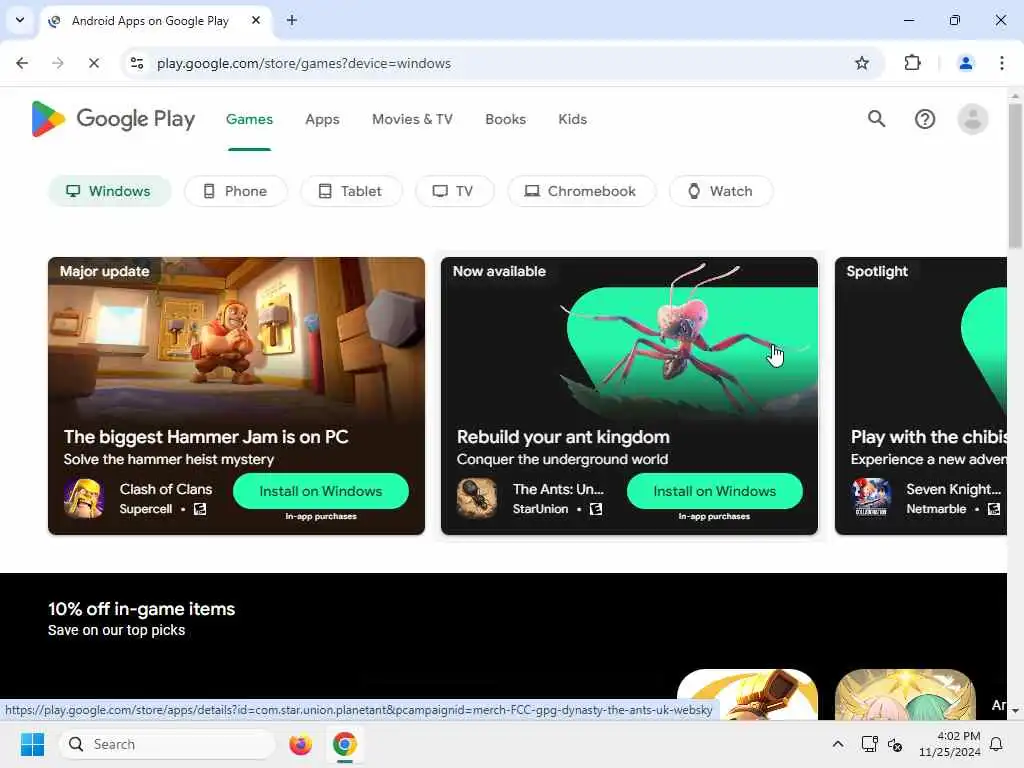The width and height of the screenshot is (1024, 768).
Task: Open the Windows Start menu
Action: click(x=32, y=744)
